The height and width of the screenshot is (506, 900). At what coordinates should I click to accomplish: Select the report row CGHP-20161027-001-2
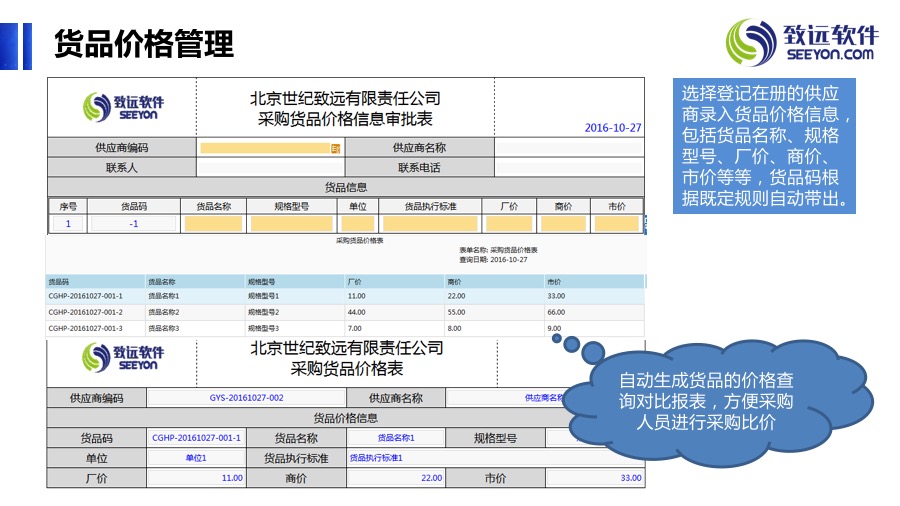pos(345,312)
